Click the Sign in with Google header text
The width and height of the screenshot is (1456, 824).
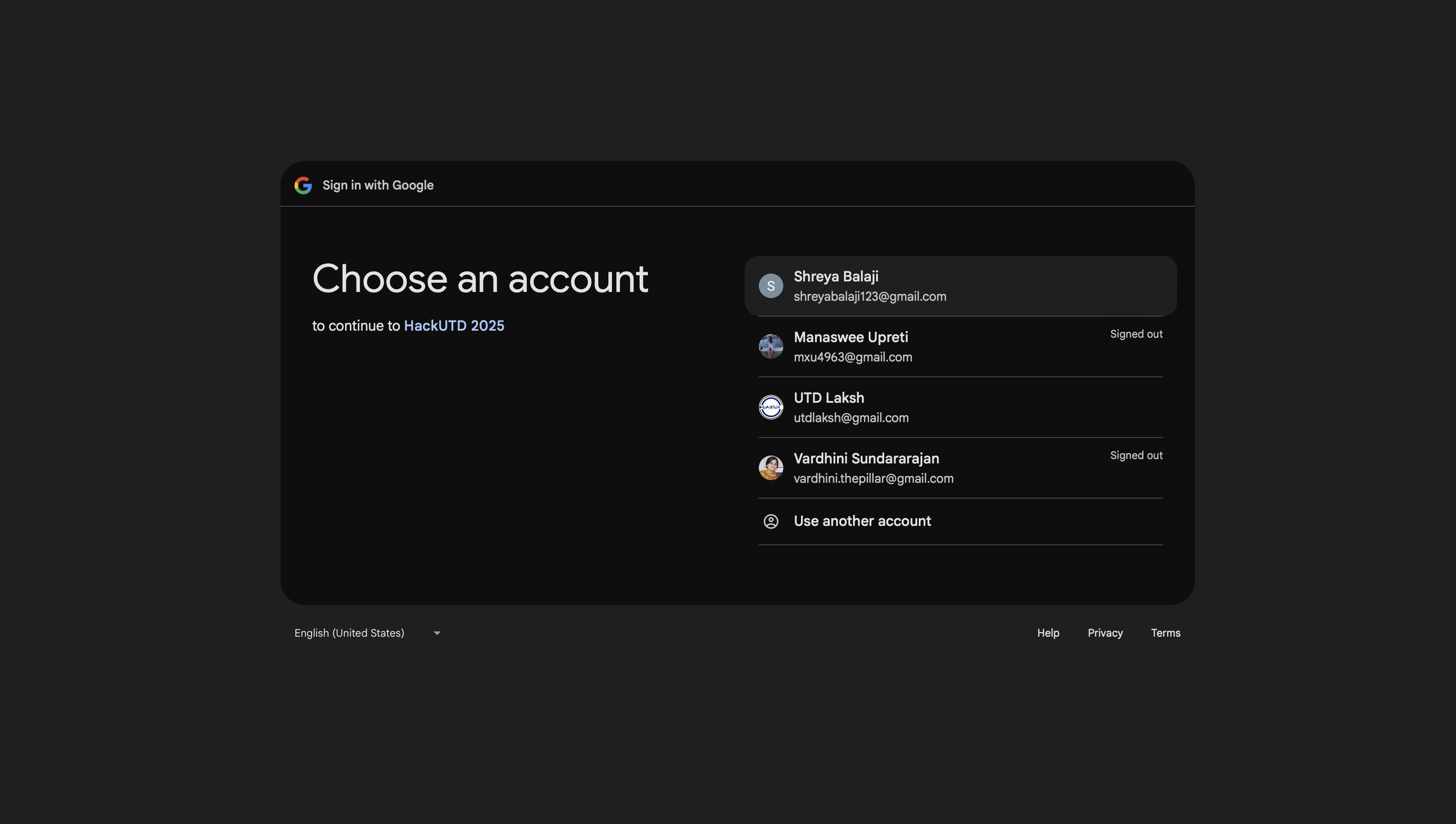(x=378, y=185)
